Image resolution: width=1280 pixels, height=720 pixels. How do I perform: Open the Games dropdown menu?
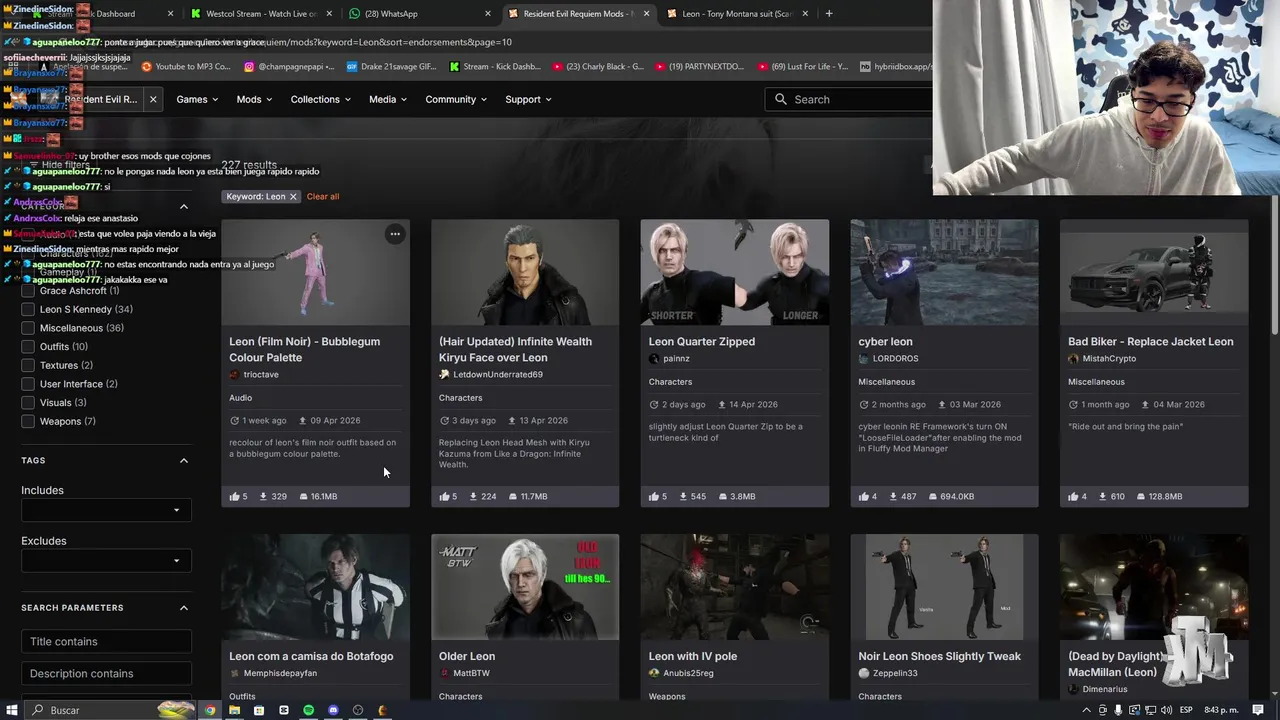coord(197,99)
